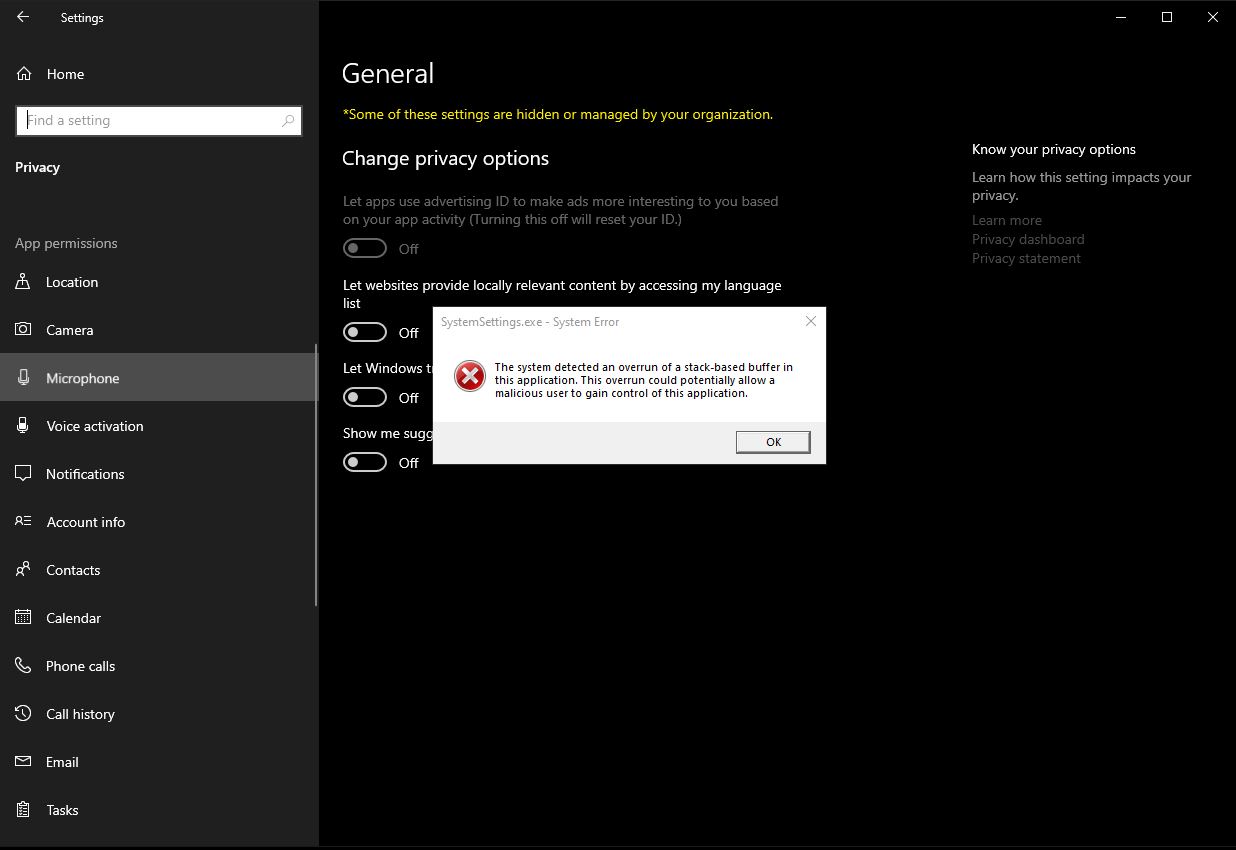Click the Voice activation icon
The image size is (1236, 850).
coord(23,426)
